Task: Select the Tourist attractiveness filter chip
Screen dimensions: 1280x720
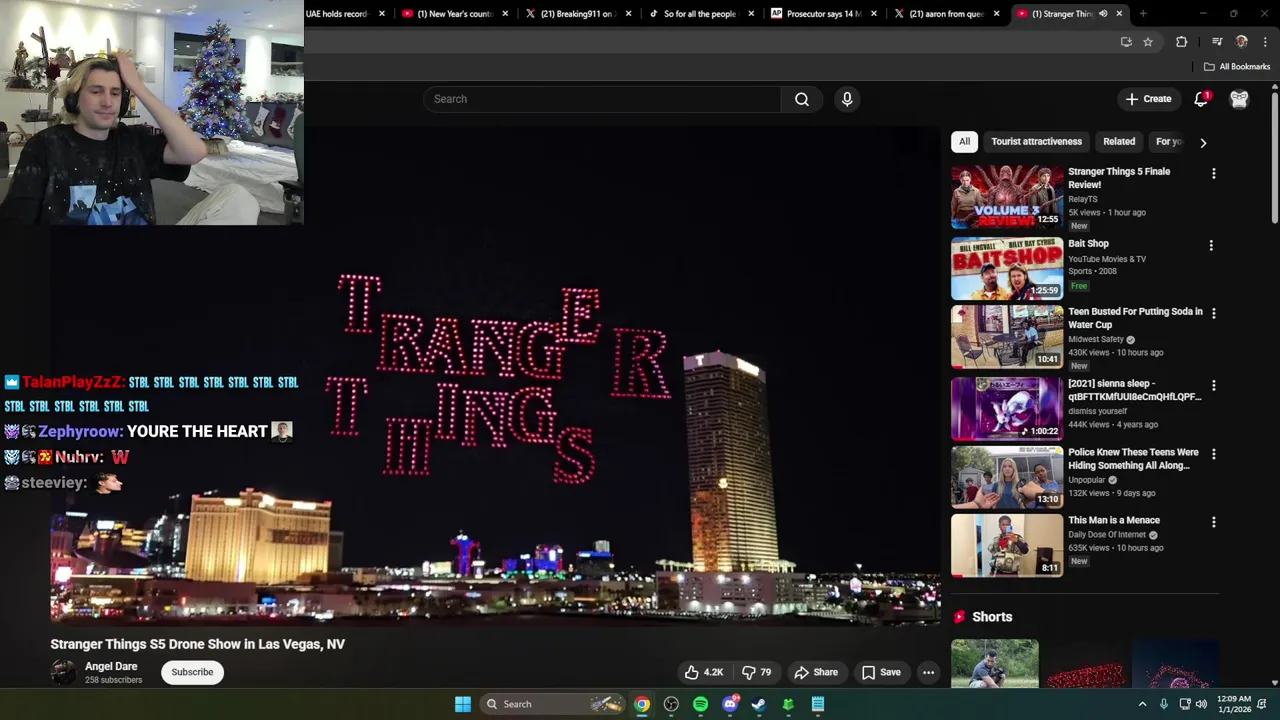Action: coord(1036,142)
